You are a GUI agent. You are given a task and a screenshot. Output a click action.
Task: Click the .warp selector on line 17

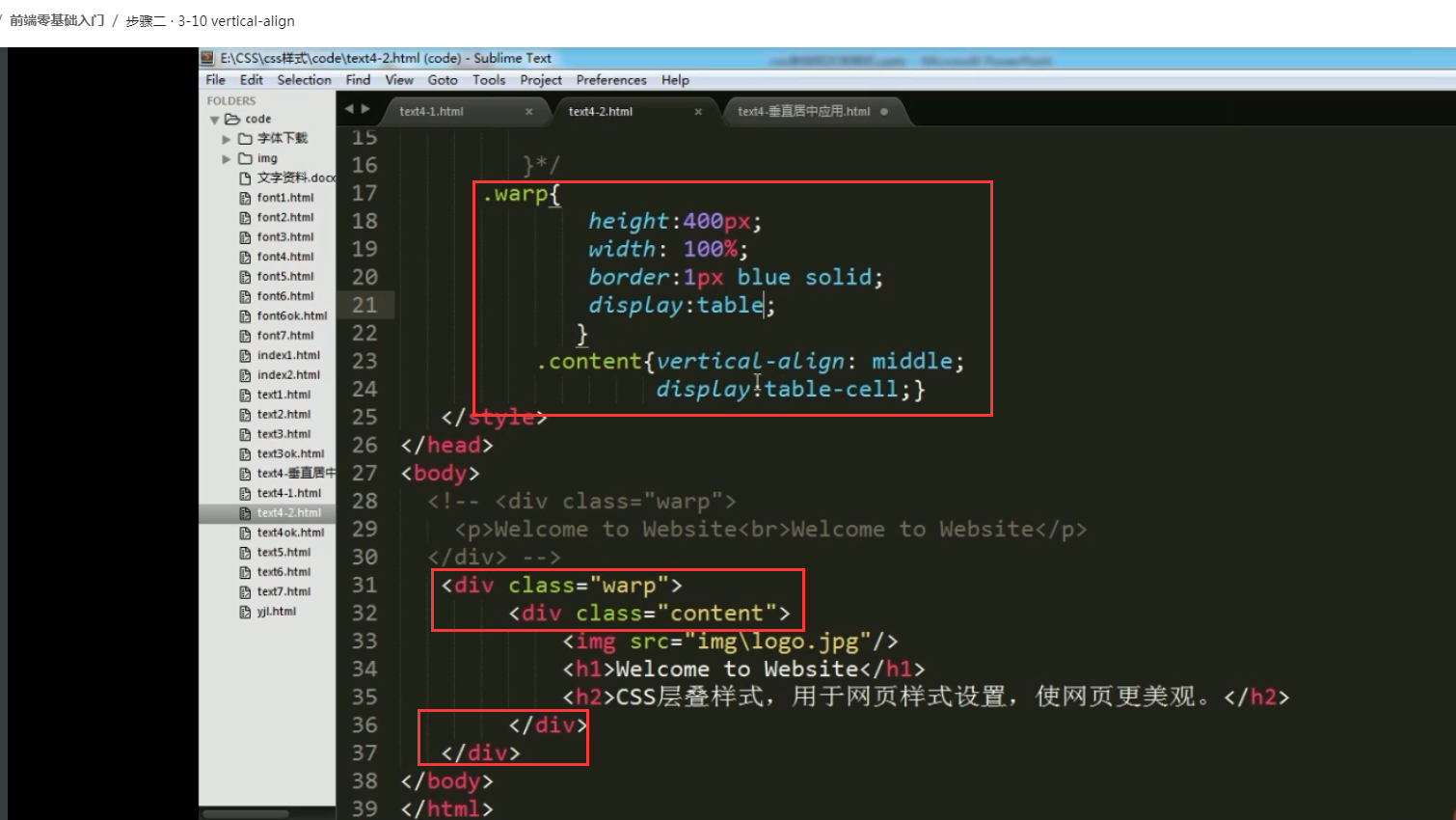pyautogui.click(x=515, y=194)
